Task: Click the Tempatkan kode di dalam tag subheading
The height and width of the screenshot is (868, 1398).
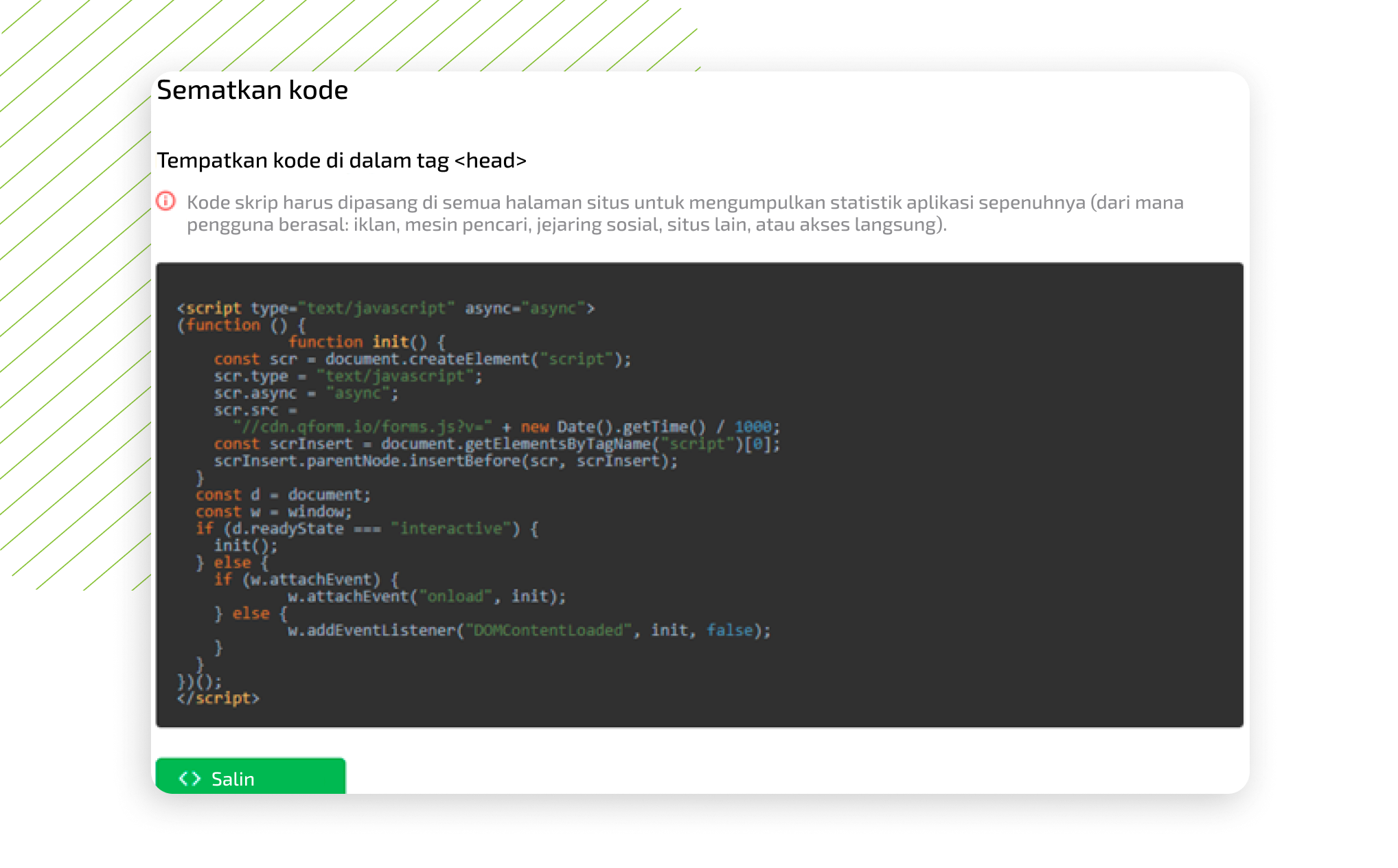Action: pyautogui.click(x=341, y=160)
